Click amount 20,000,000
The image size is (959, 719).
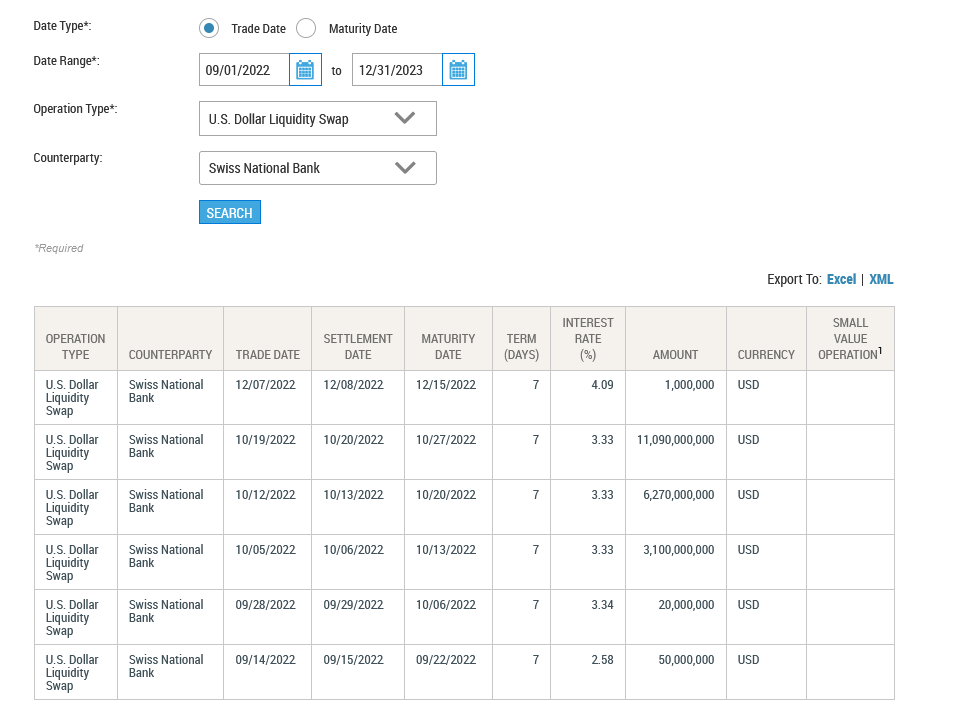(686, 605)
